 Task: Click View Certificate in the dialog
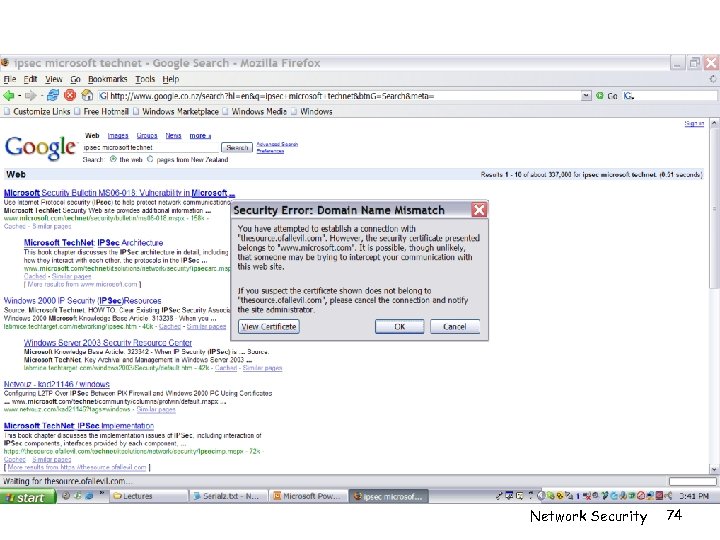click(269, 326)
